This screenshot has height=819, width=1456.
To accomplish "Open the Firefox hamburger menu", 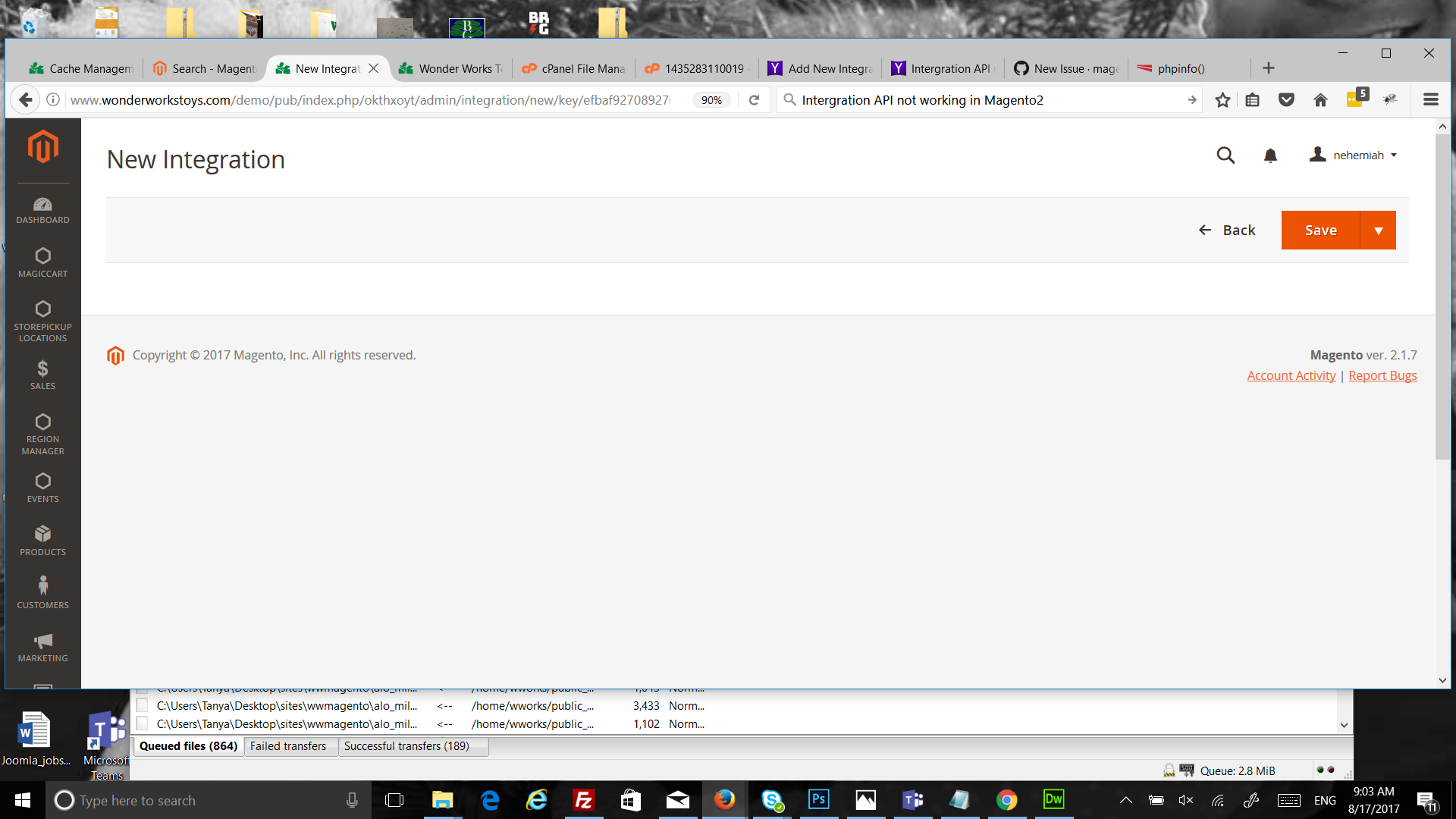I will pos(1430,99).
